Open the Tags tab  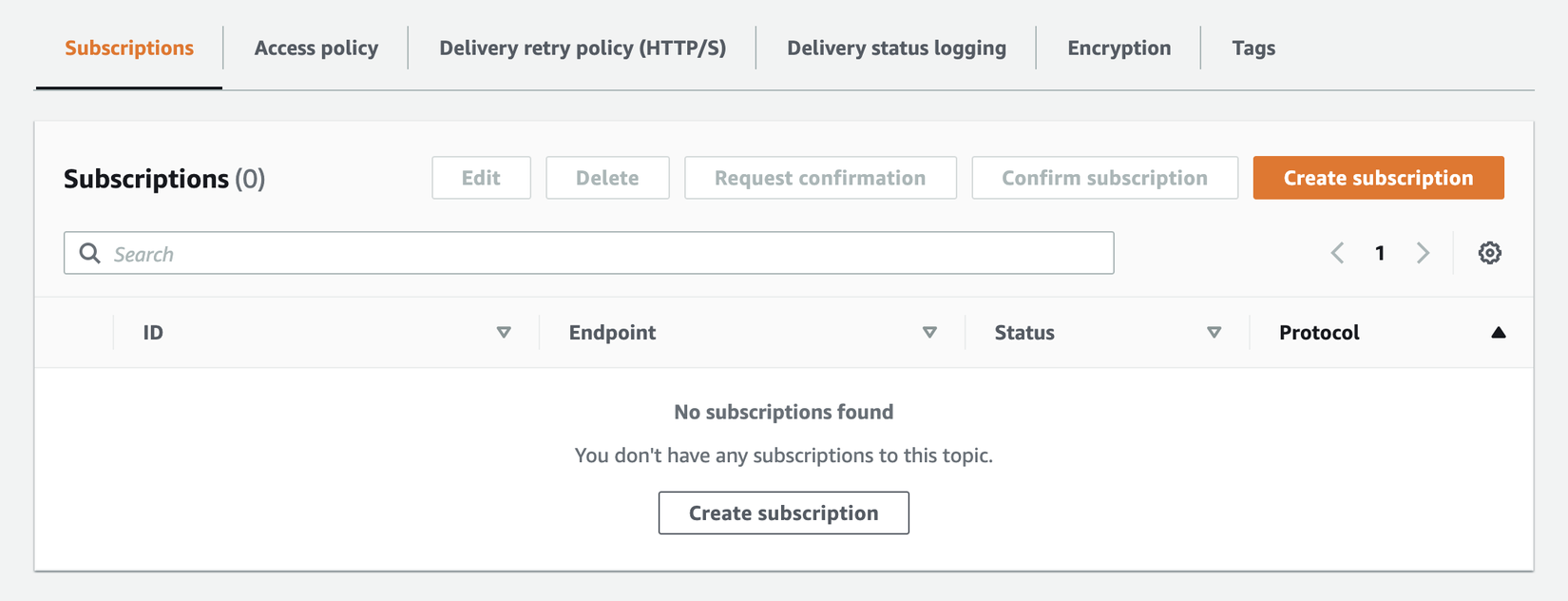[1252, 48]
